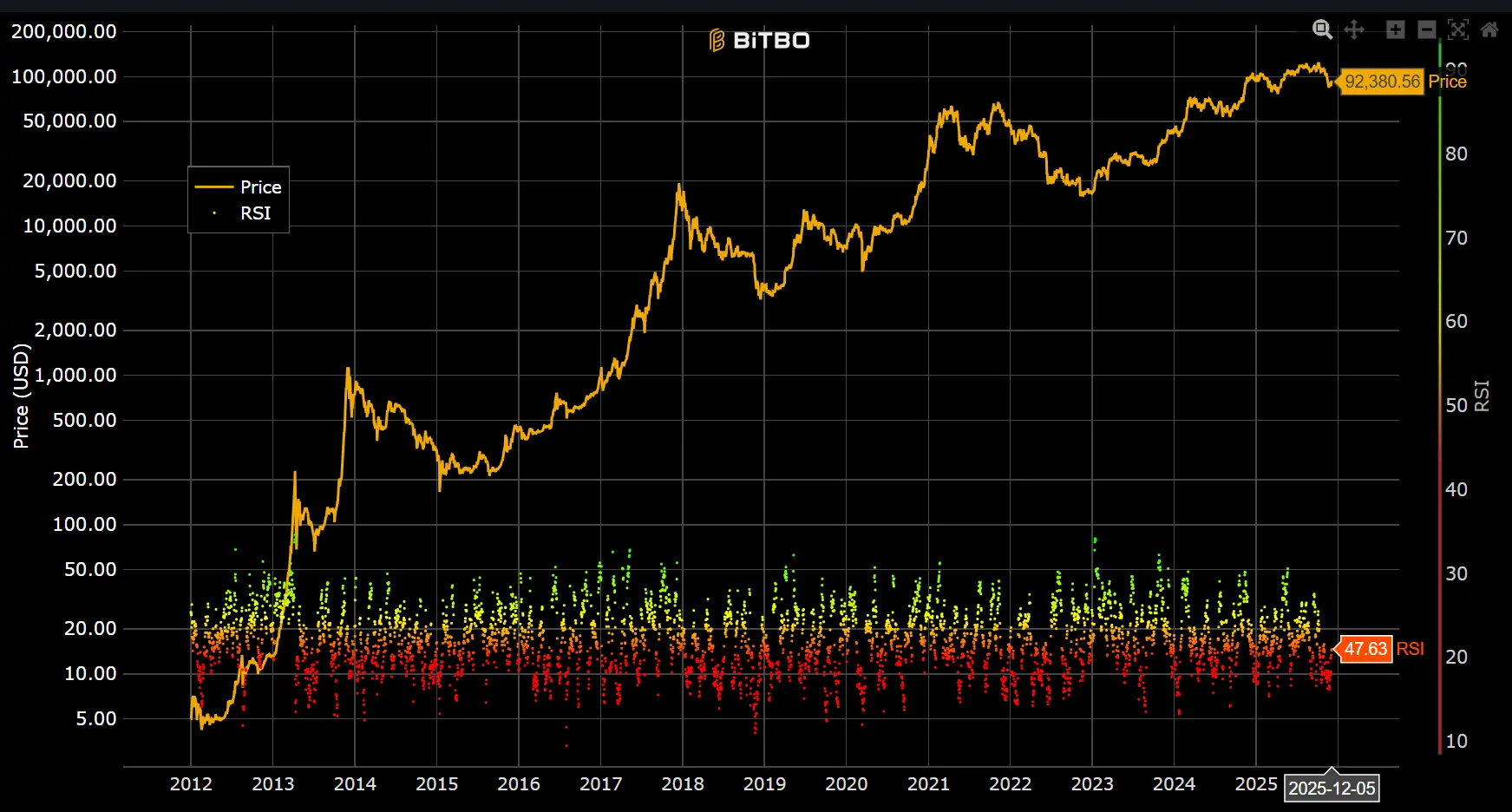Viewport: 1512px width, 812px height.
Task: Click the 100,000.00 price axis tick
Action: (x=64, y=77)
